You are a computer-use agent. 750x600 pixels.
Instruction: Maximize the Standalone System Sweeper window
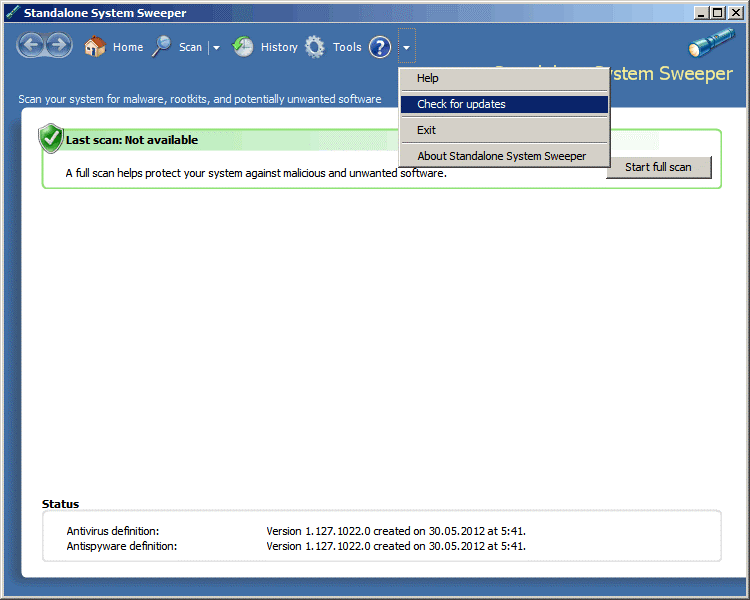(x=718, y=13)
